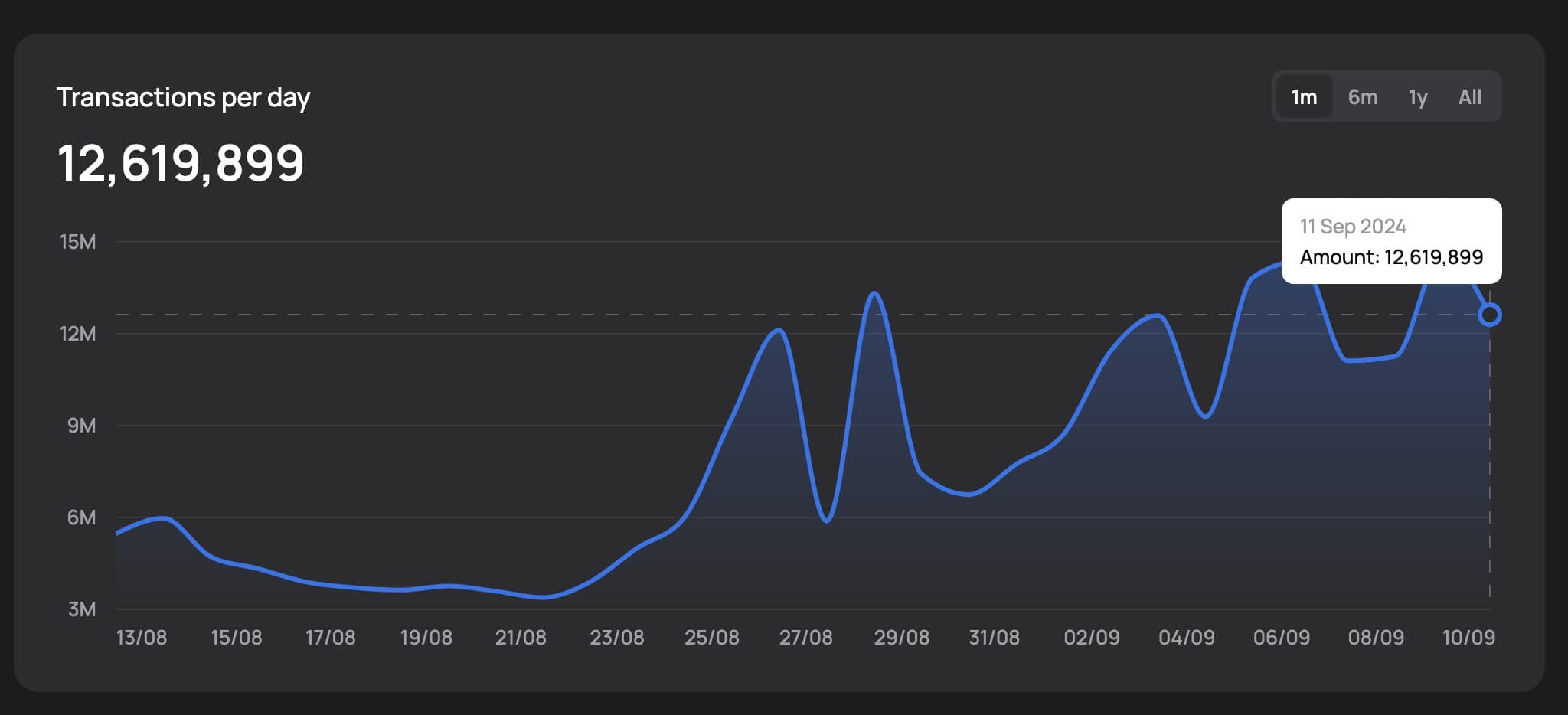The image size is (1568, 715).
Task: Select the 1m time range filter
Action: coord(1304,96)
